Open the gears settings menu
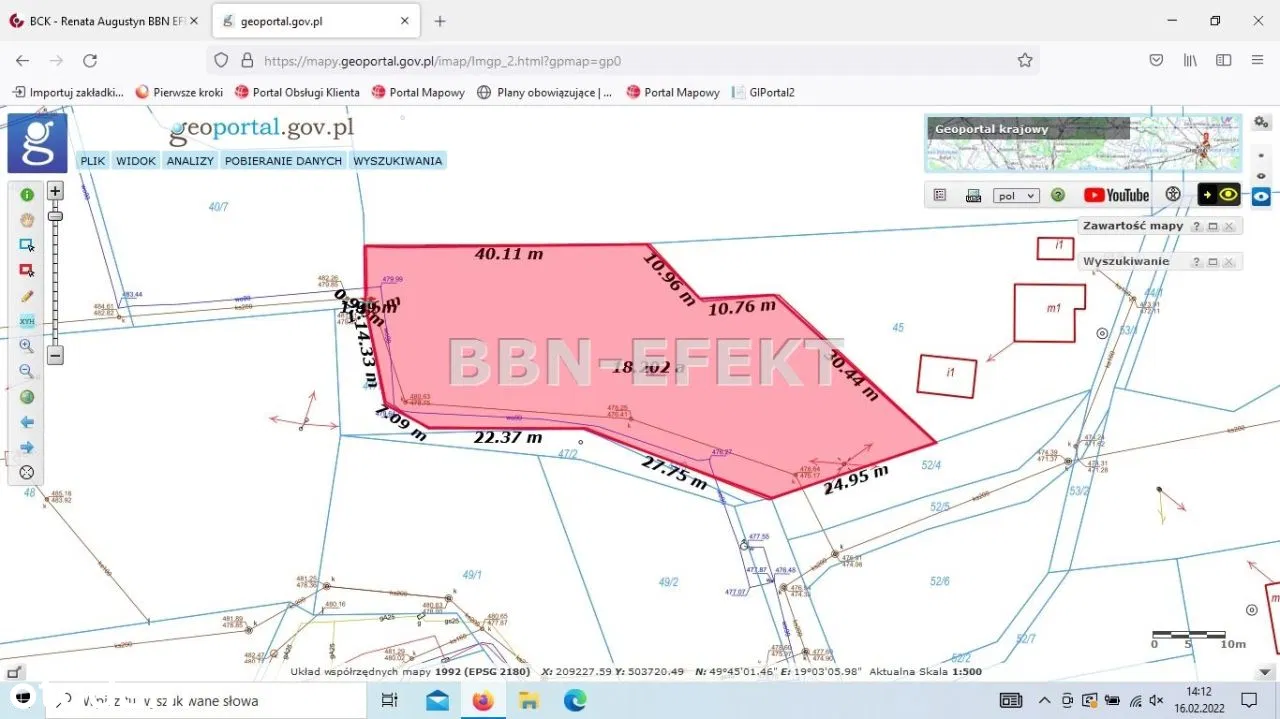The width and height of the screenshot is (1280, 719). (x=1261, y=122)
